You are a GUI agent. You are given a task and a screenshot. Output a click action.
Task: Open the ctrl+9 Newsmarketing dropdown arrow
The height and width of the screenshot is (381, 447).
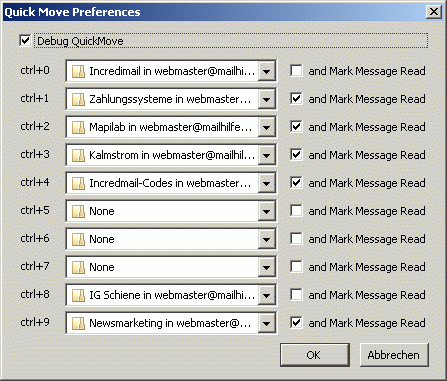click(x=266, y=323)
